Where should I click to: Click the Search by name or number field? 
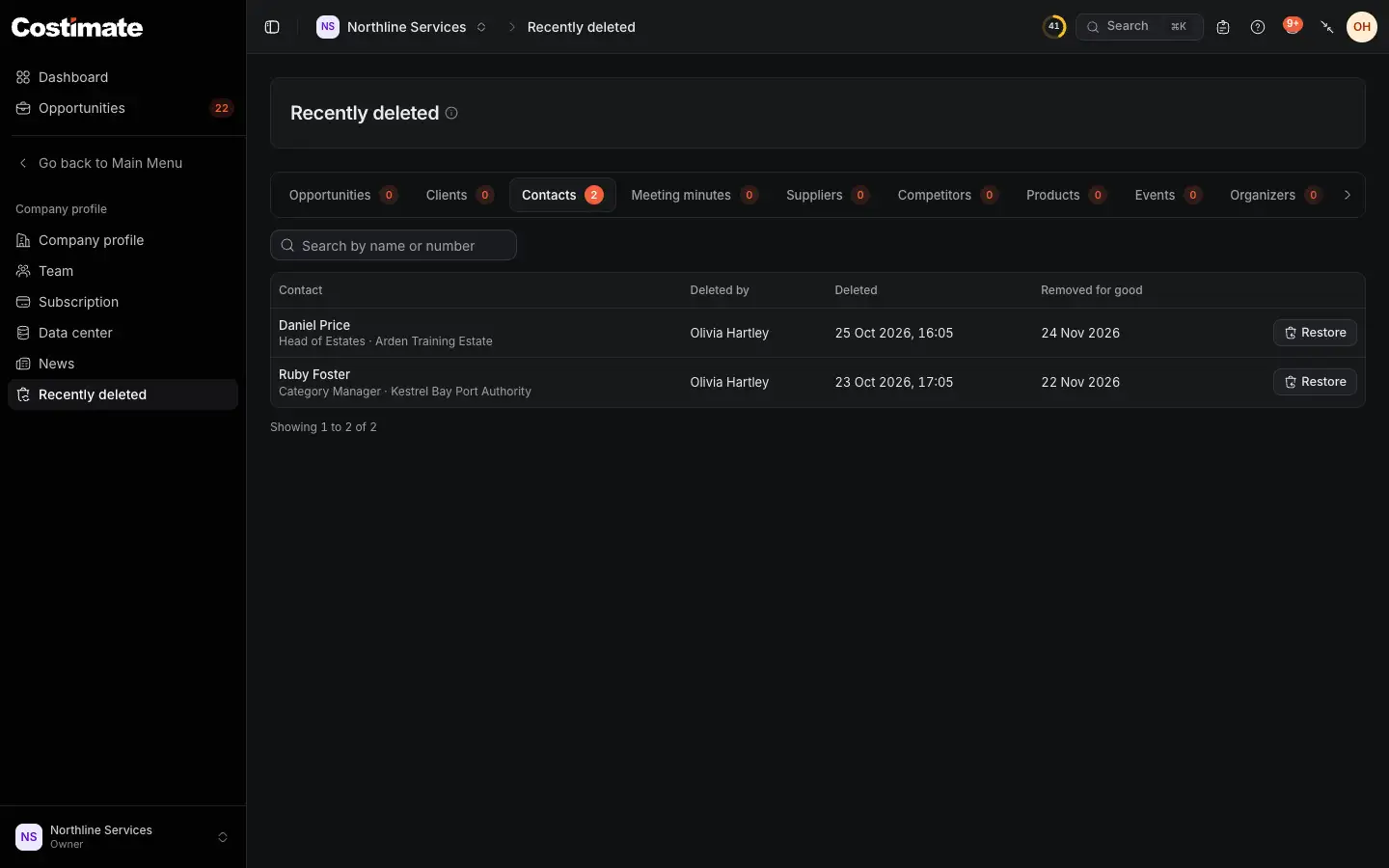(x=394, y=245)
